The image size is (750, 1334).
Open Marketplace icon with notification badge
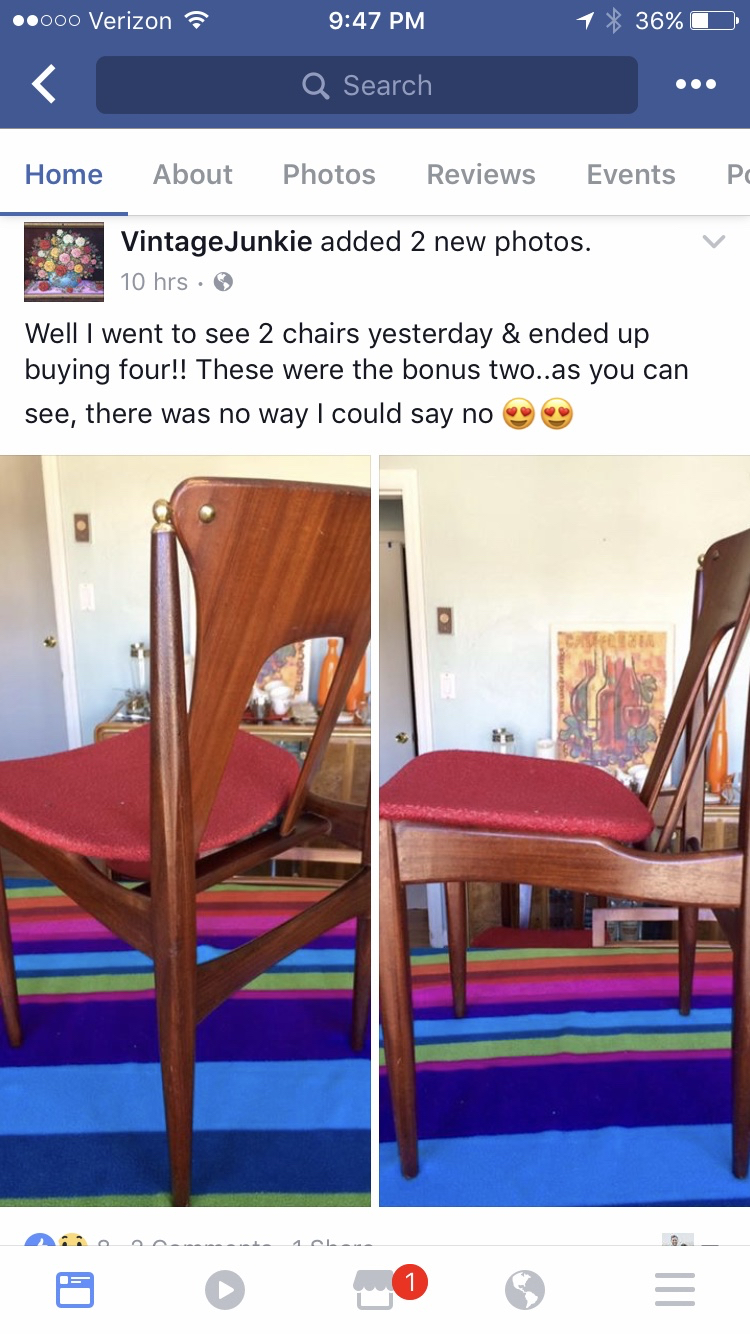[376, 1290]
